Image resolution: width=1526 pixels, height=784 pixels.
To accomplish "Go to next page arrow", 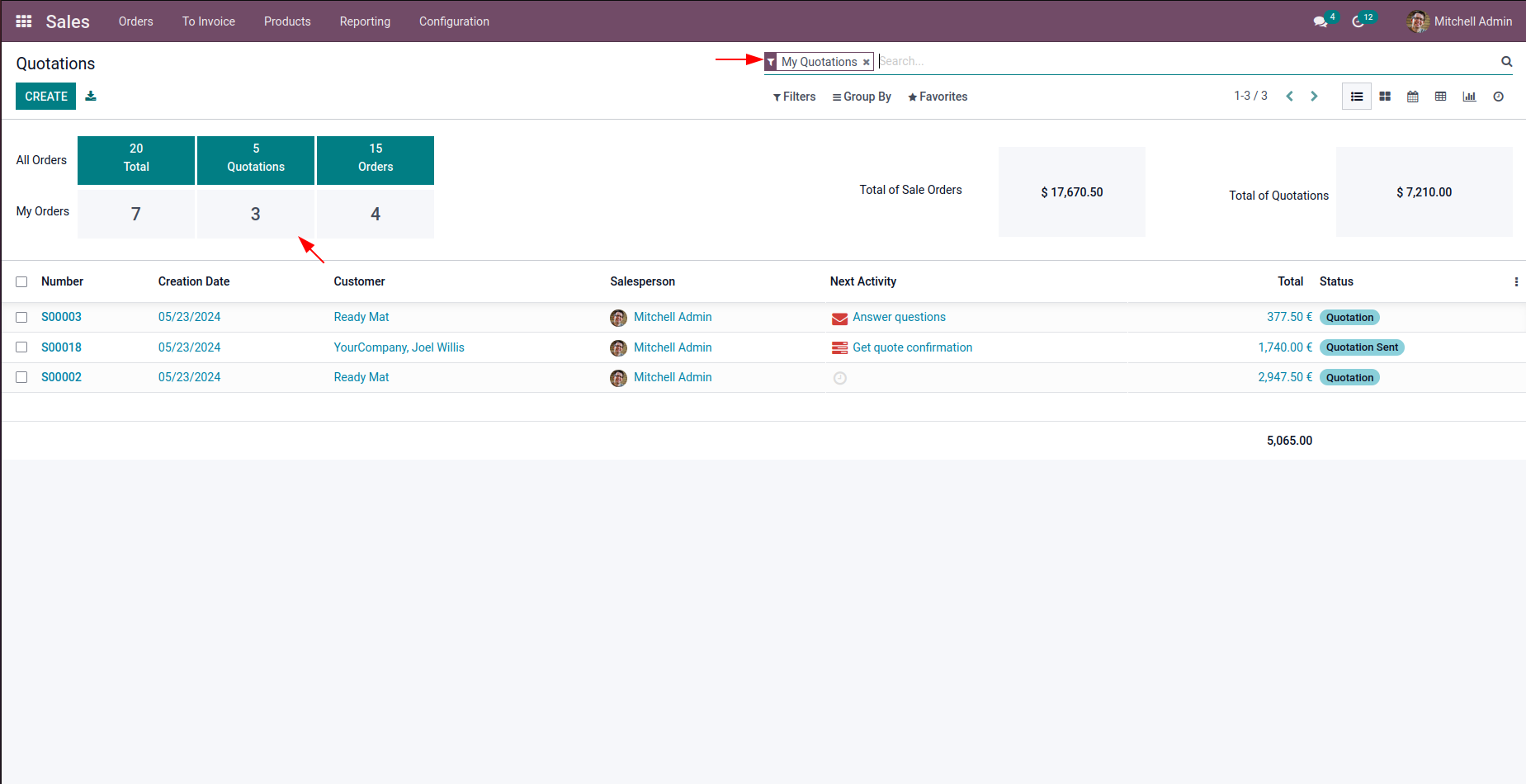I will point(1314,97).
